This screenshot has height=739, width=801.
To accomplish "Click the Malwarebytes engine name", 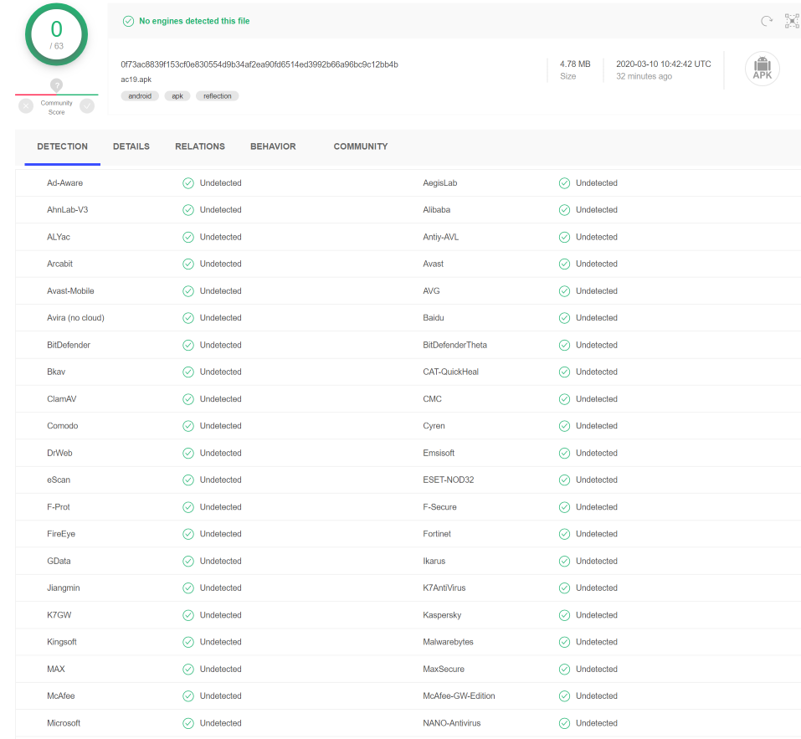I will pos(448,642).
